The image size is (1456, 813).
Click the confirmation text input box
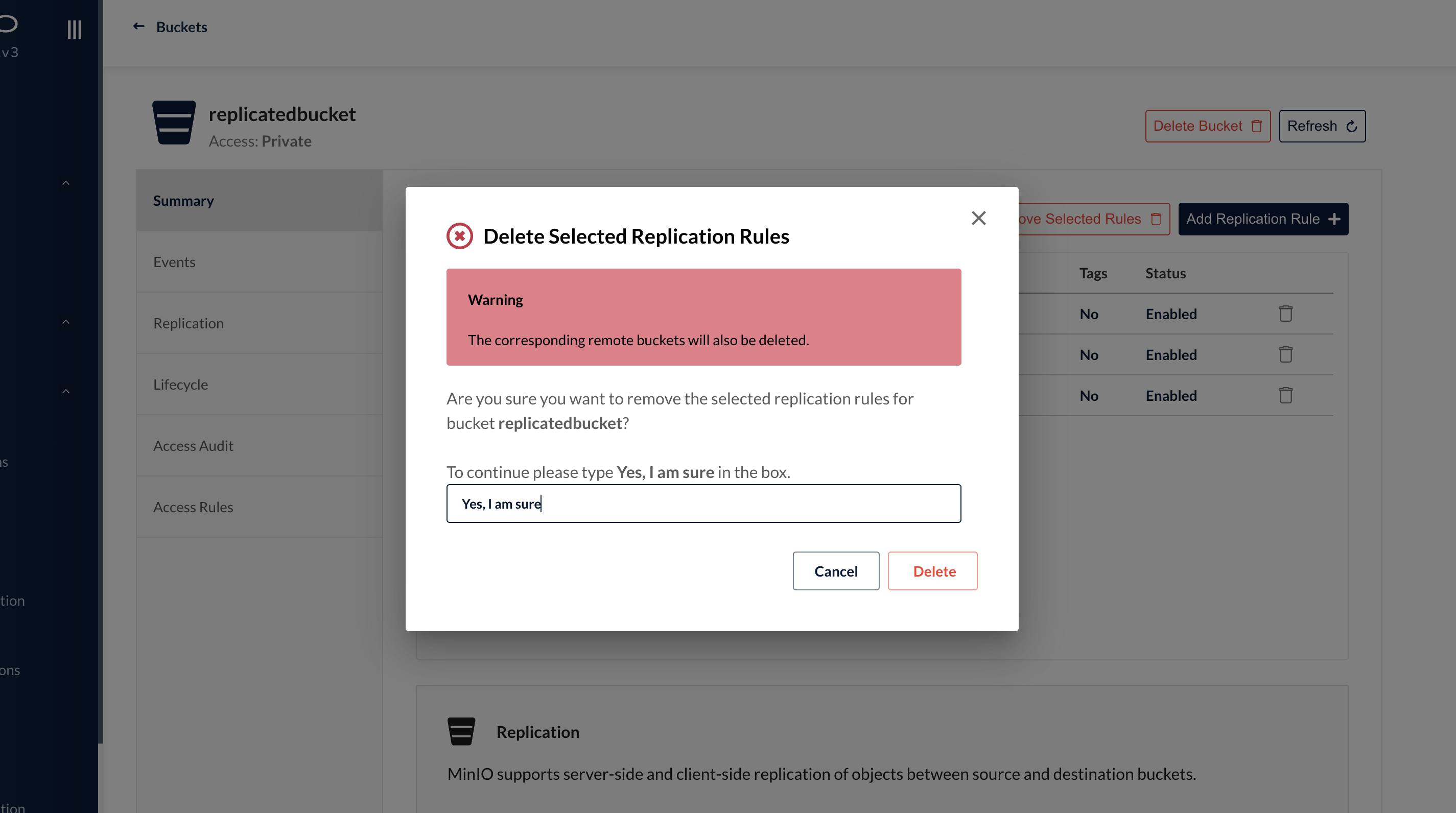click(703, 504)
